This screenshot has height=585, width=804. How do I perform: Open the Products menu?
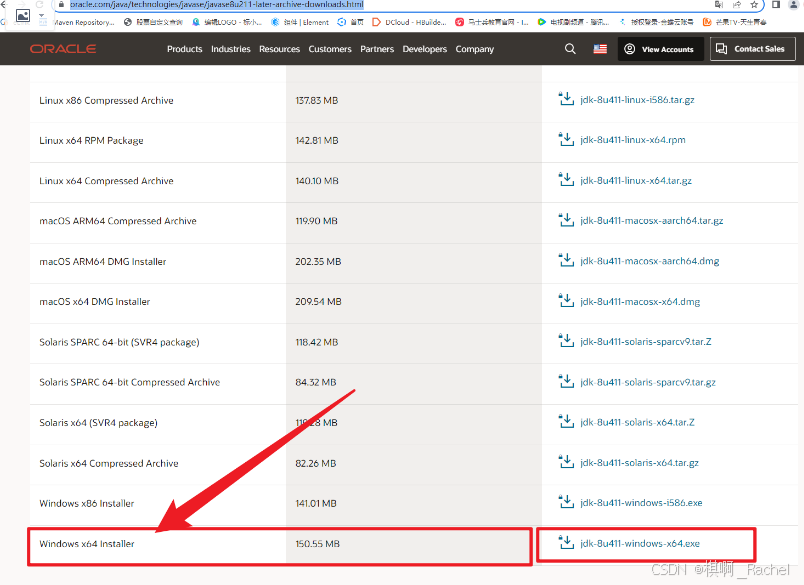[x=185, y=49]
